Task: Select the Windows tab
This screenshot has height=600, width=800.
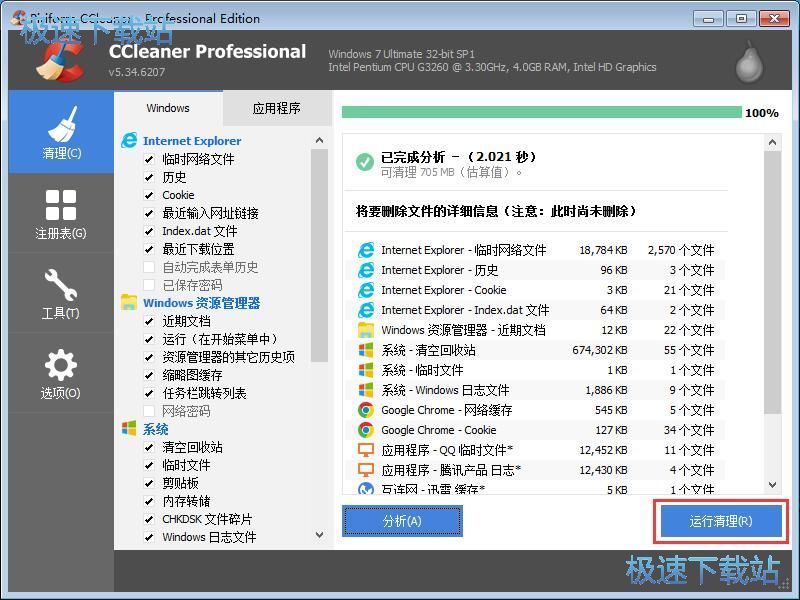Action: click(167, 108)
